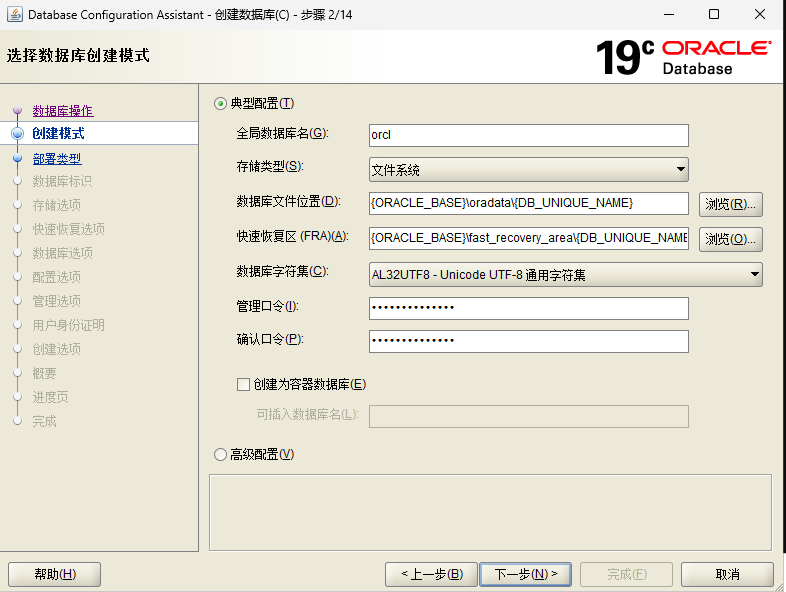Screen dimensions: 786x592
Task: Focus the 管理口令 password field
Action: point(529,308)
